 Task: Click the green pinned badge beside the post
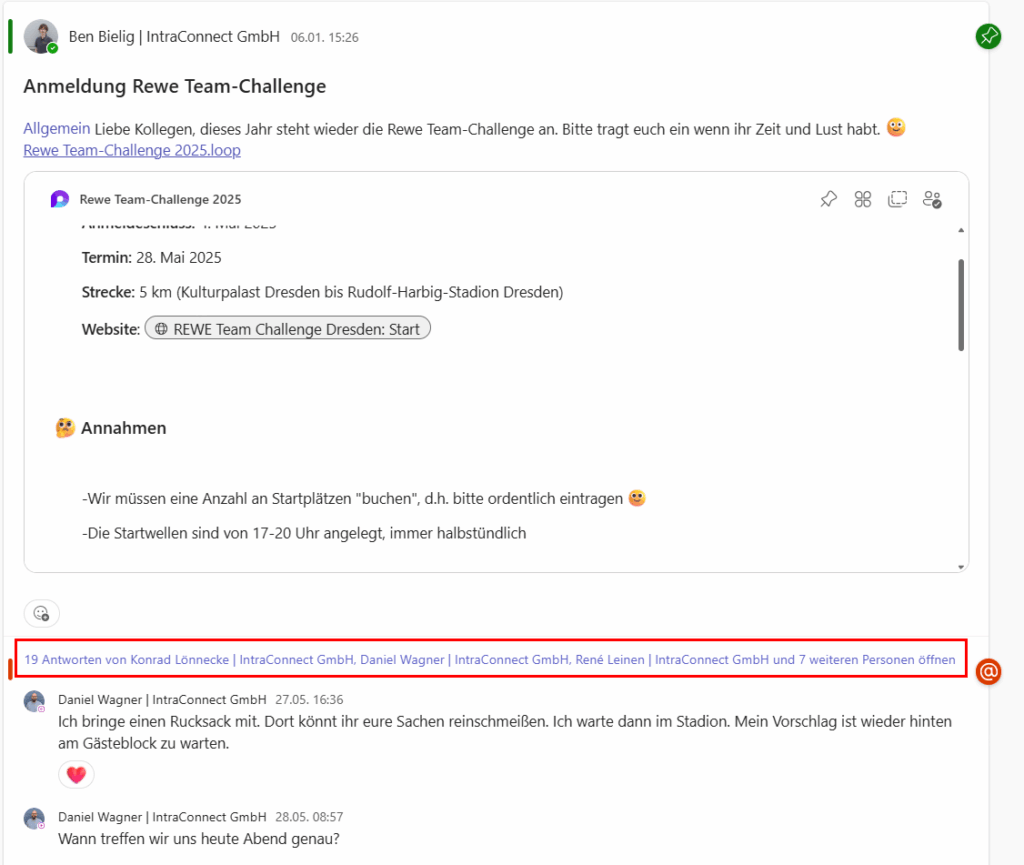pyautogui.click(x=988, y=37)
